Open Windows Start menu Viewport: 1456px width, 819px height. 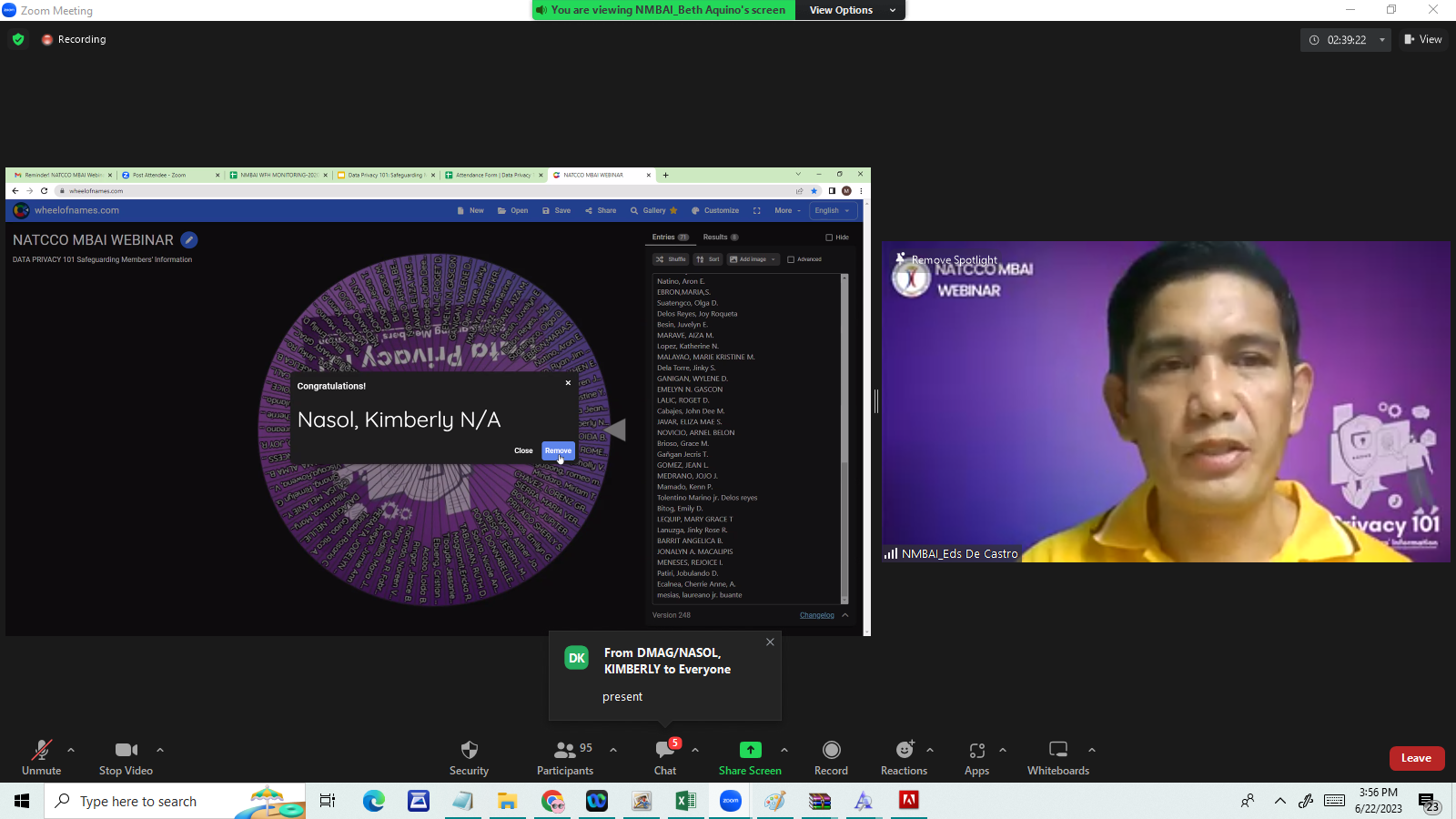(22, 801)
